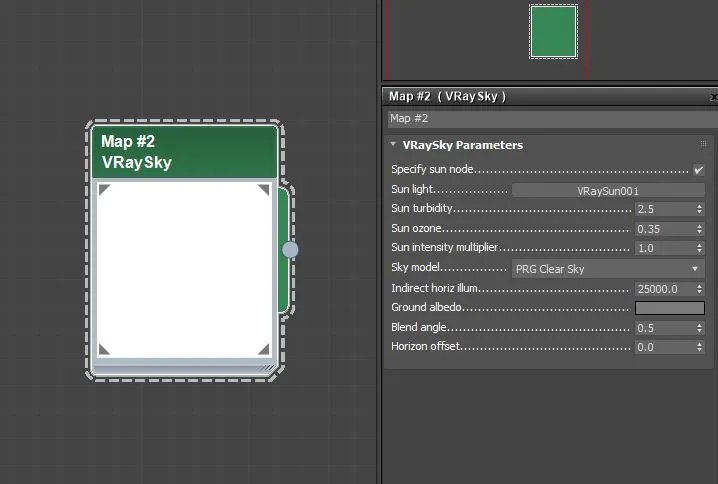Click the Horizon offset spinner arrows

click(x=699, y=347)
